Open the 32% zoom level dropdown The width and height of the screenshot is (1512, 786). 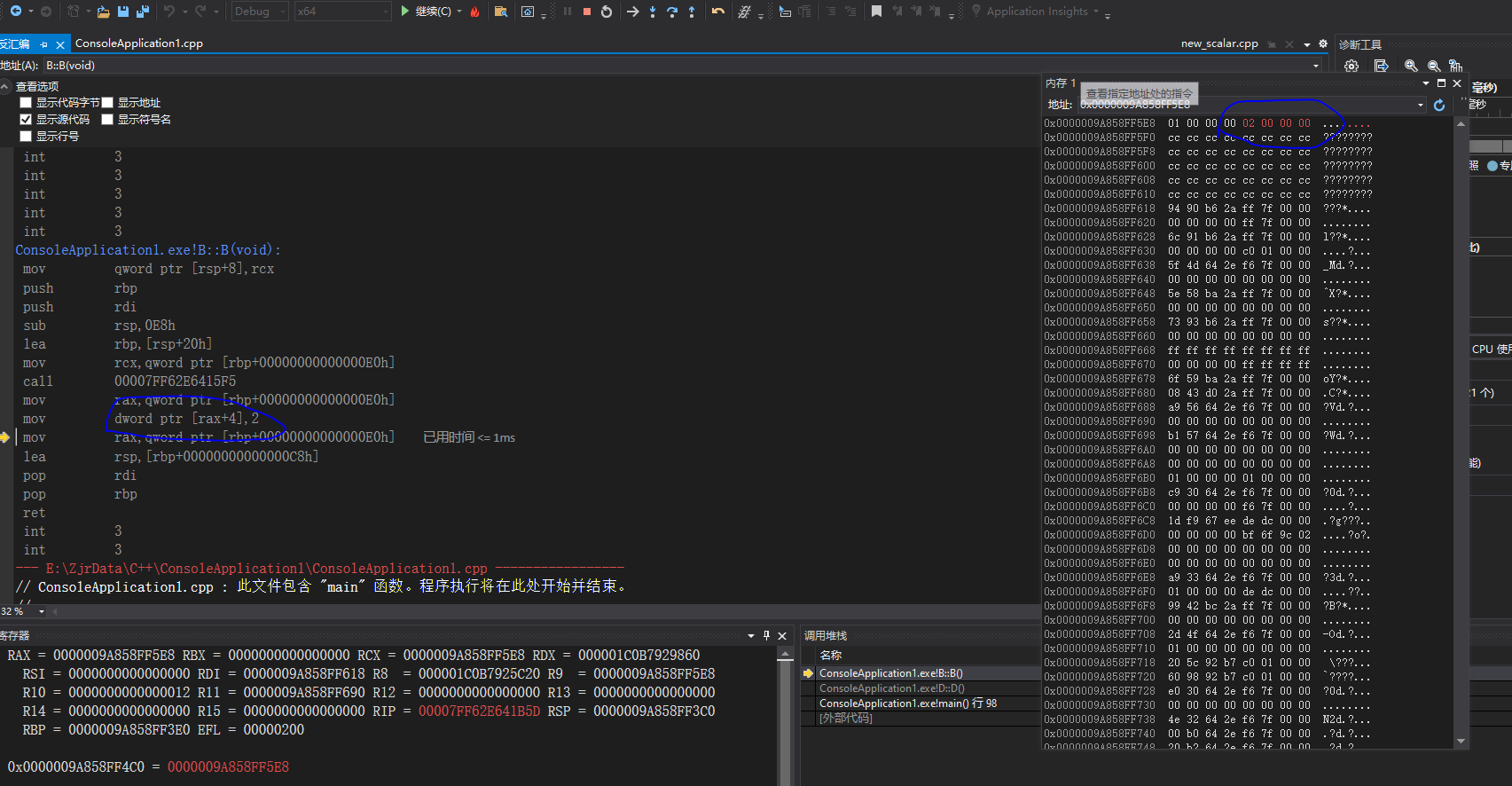tap(41, 611)
